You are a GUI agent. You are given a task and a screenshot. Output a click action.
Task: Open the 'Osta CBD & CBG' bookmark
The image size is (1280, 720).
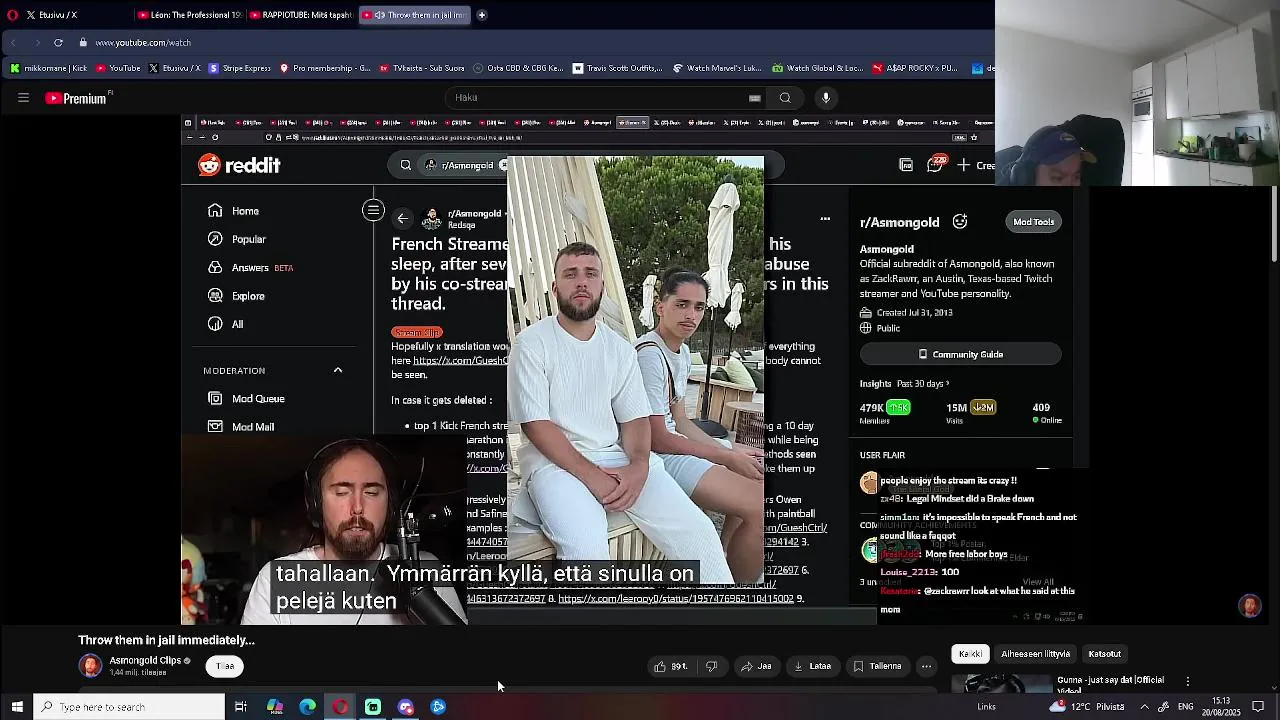pyautogui.click(x=518, y=68)
